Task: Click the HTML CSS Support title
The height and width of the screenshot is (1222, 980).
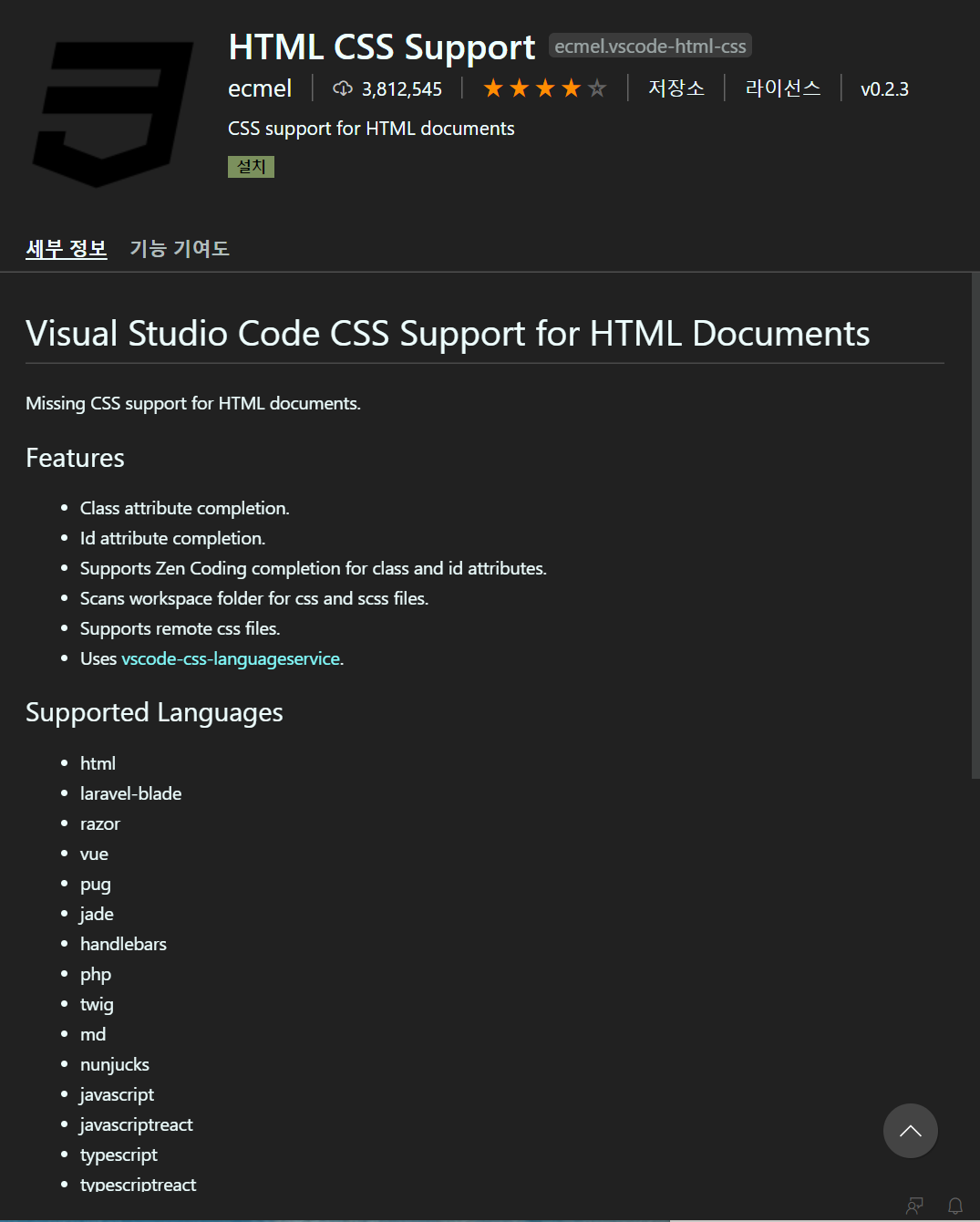Action: pyautogui.click(x=382, y=47)
